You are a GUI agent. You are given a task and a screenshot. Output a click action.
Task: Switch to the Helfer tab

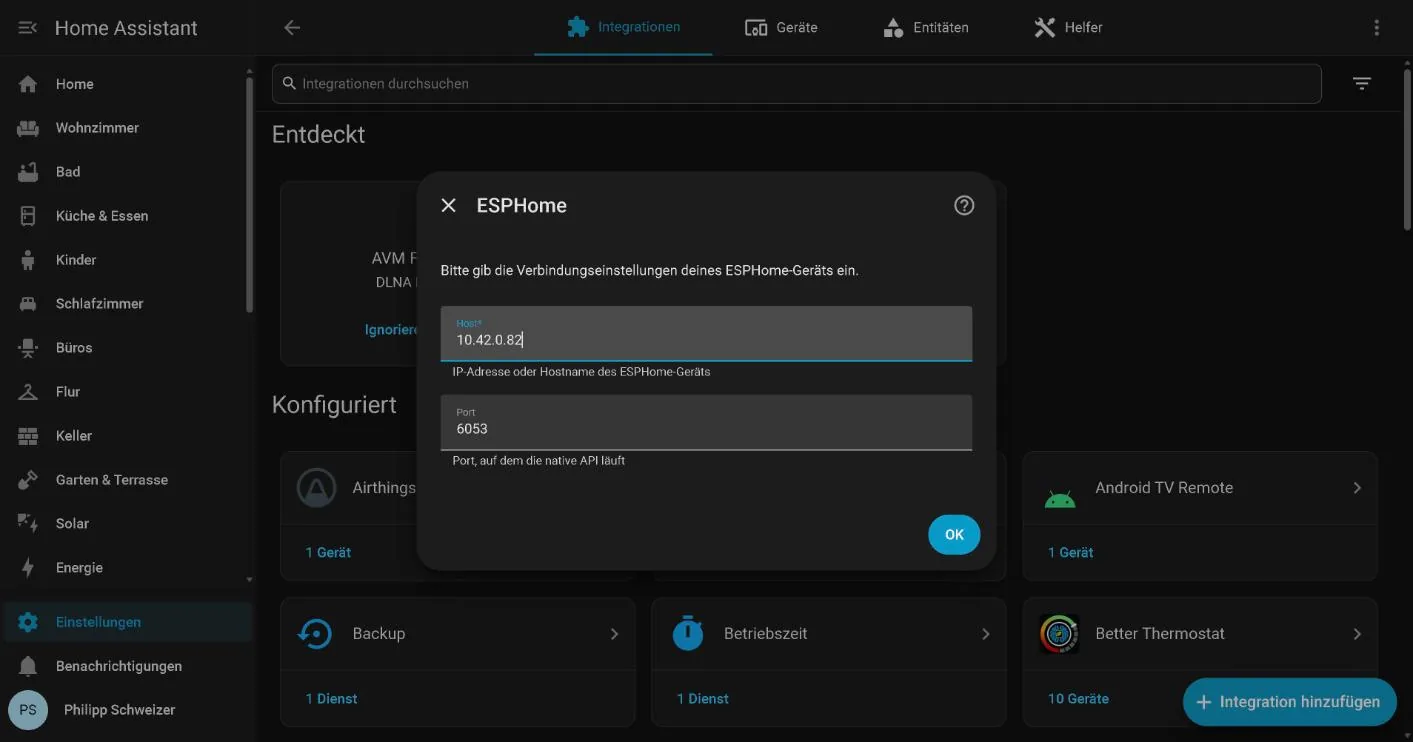click(x=1068, y=28)
